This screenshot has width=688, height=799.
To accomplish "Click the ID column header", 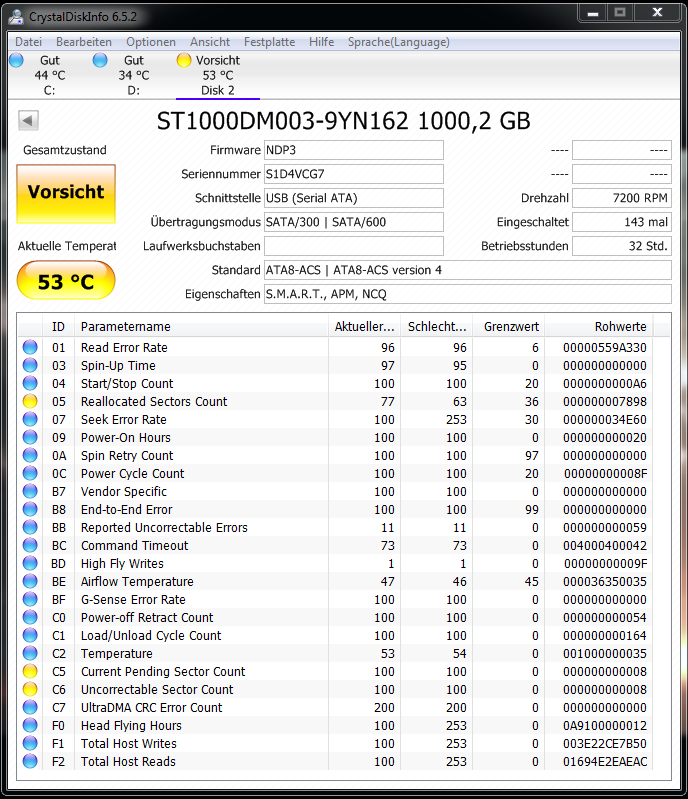I will pyautogui.click(x=59, y=327).
